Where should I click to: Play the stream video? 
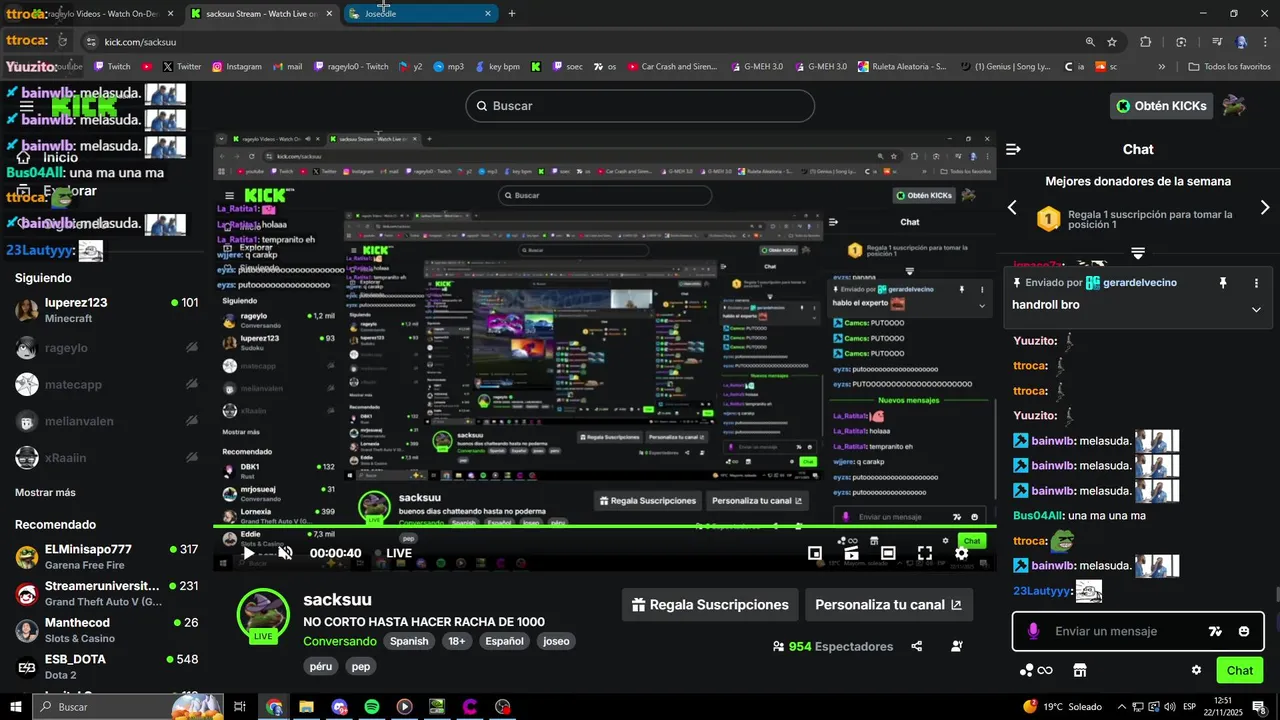[x=249, y=553]
